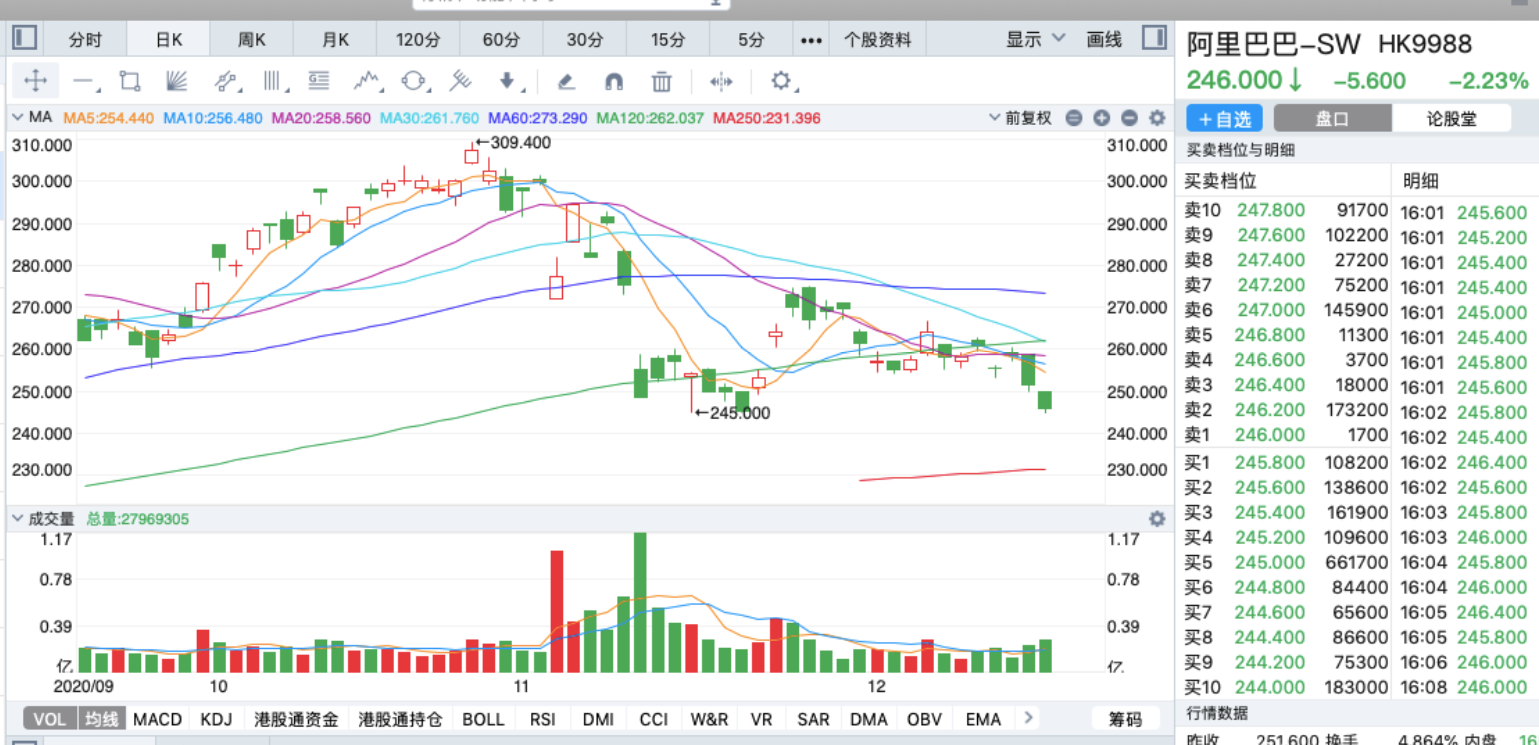1539x745 pixels.
Task: Click the 明细 column header
Action: pyautogui.click(x=1420, y=181)
